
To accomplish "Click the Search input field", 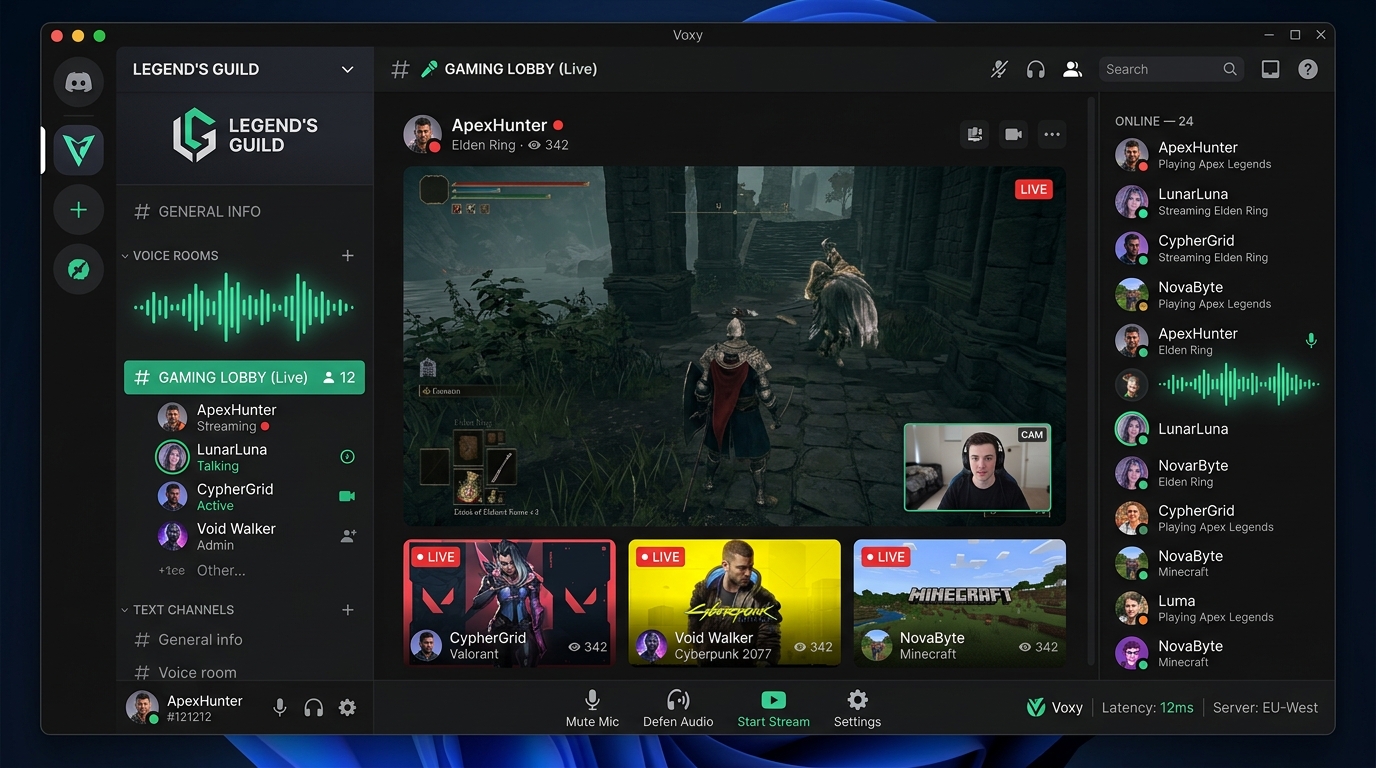I will pos(1171,69).
